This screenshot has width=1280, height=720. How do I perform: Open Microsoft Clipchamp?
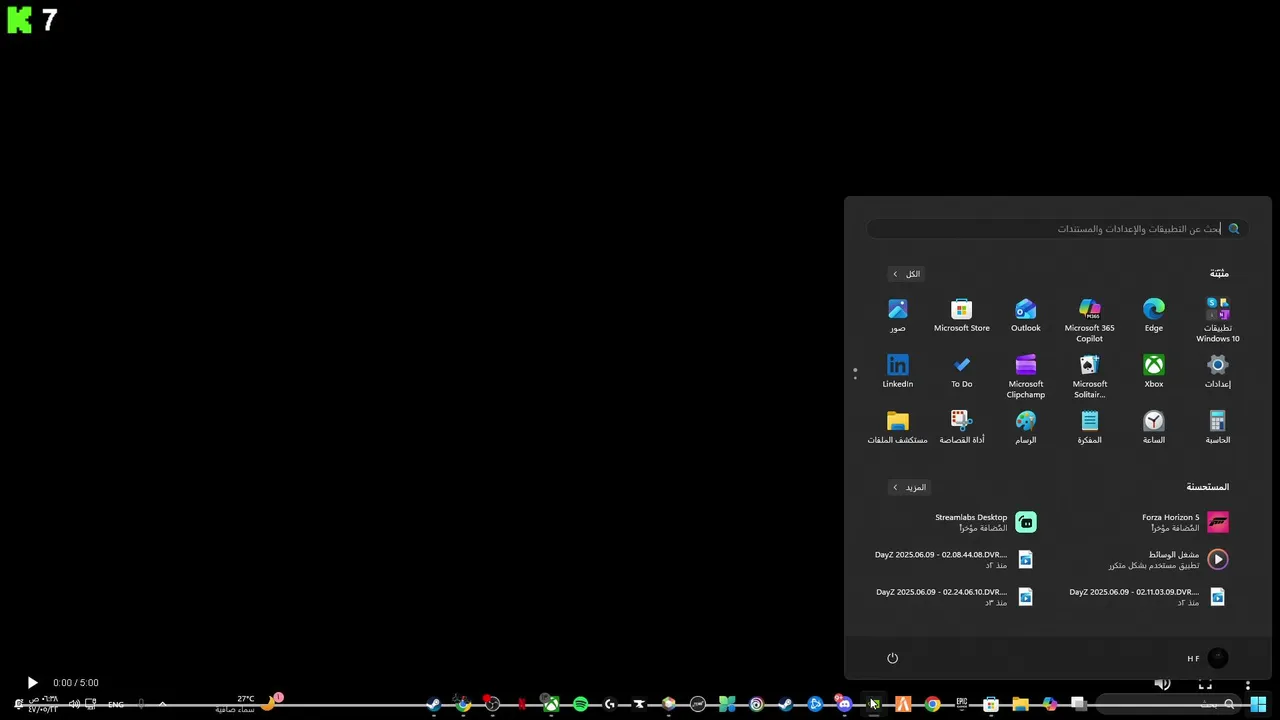(x=1025, y=376)
